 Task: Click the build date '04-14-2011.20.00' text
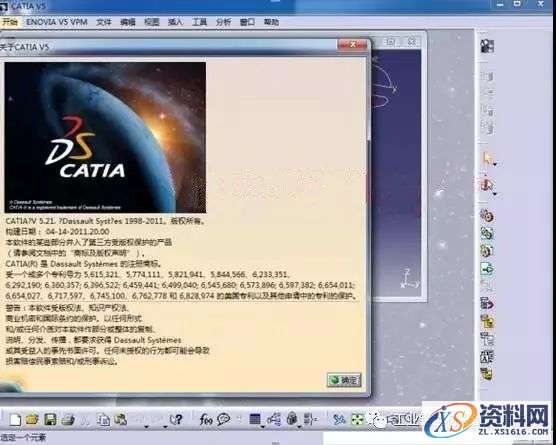click(77, 232)
